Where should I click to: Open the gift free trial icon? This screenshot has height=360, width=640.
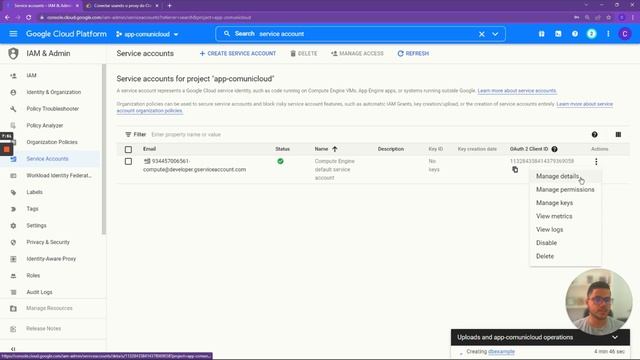[542, 34]
